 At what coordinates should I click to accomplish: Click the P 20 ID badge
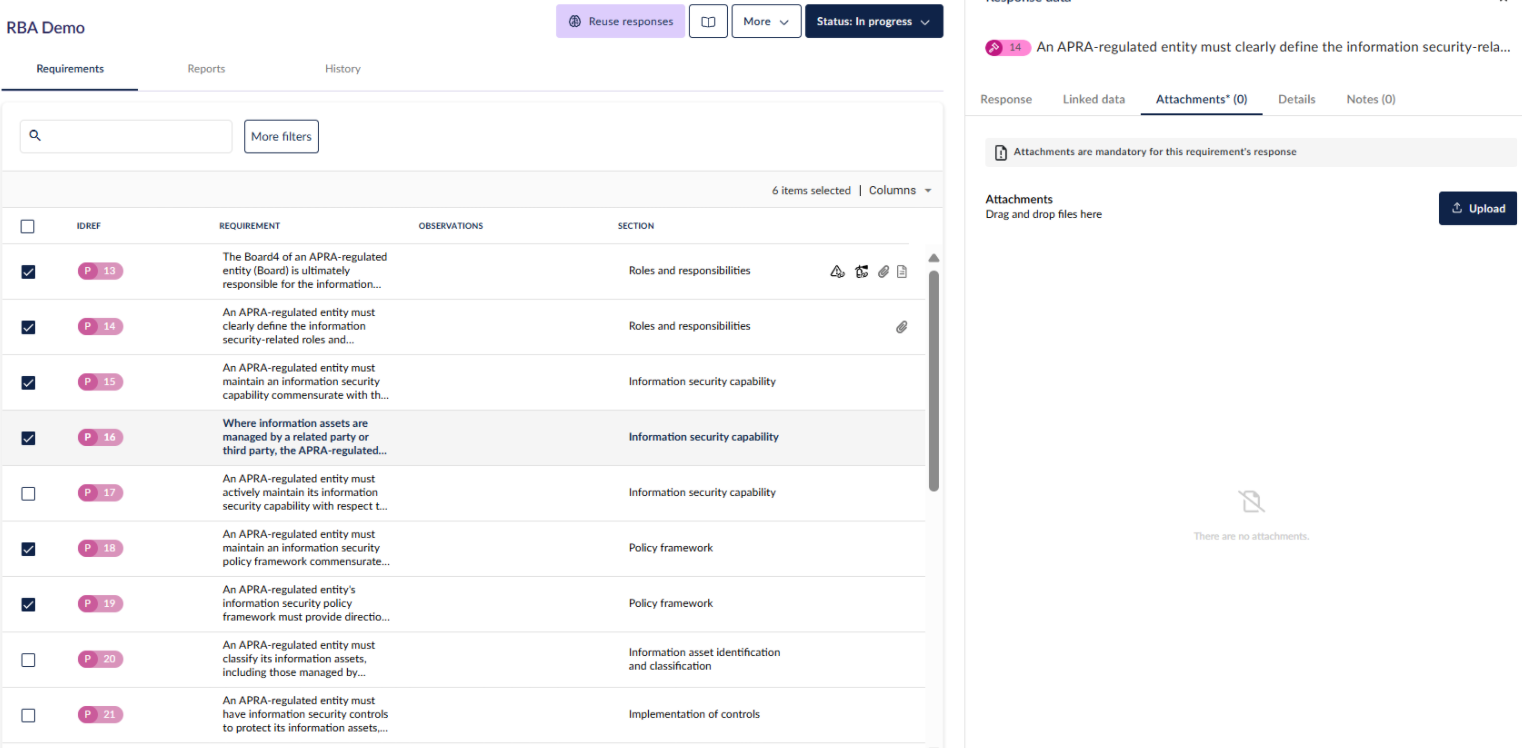pyautogui.click(x=101, y=659)
